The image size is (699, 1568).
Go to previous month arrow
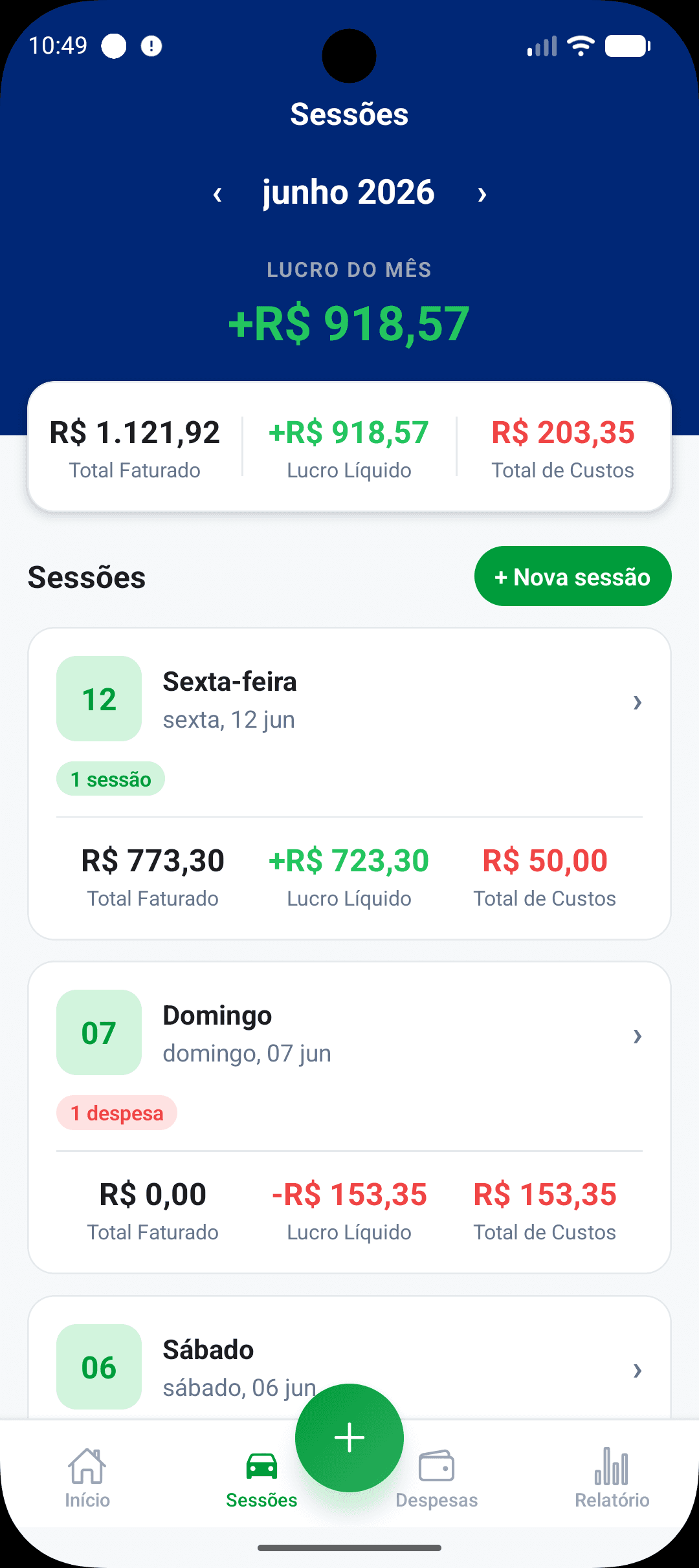[x=217, y=193]
